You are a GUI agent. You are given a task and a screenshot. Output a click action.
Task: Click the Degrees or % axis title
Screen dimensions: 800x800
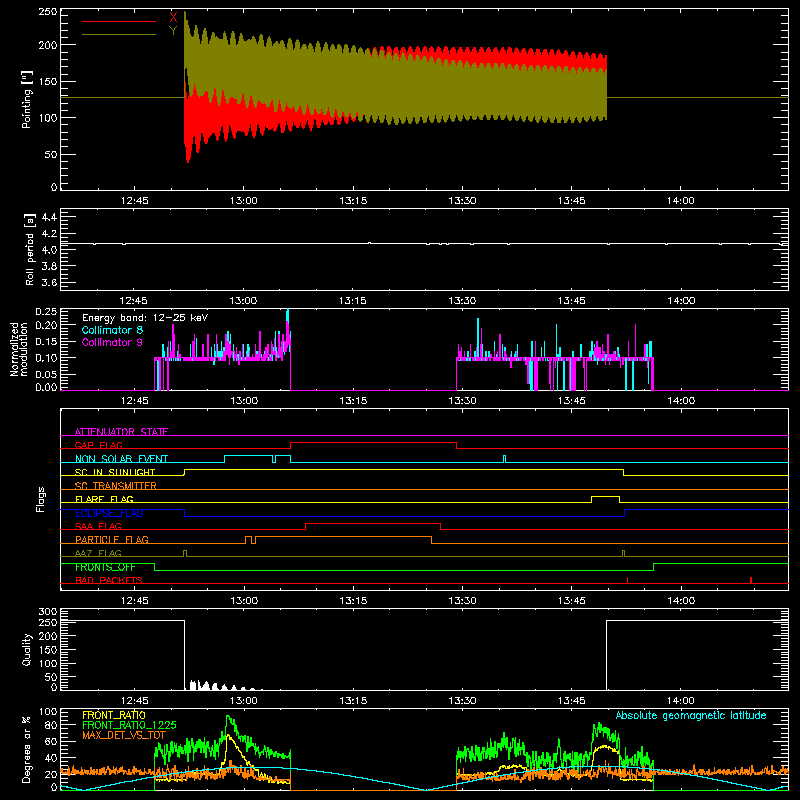[26, 749]
